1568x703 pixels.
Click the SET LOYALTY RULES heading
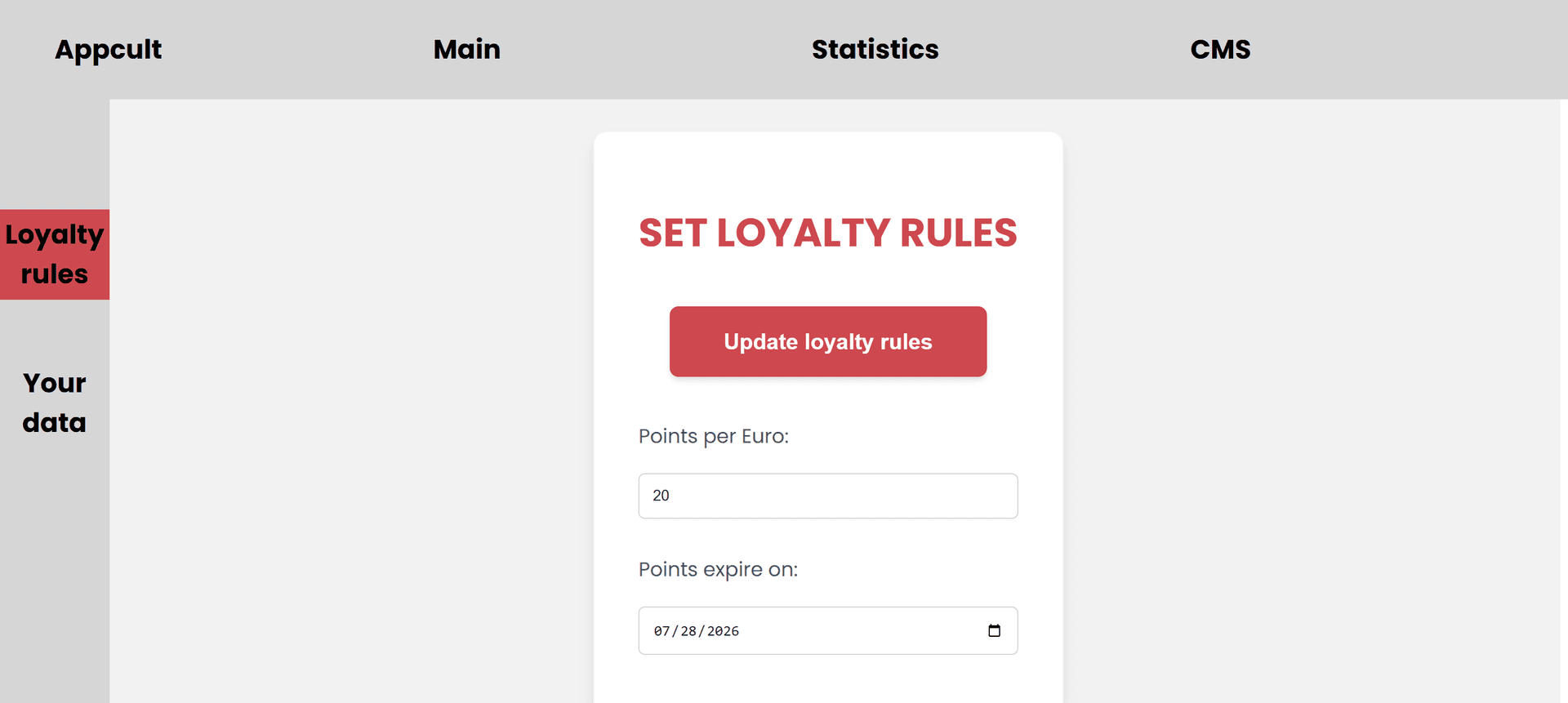point(827,233)
